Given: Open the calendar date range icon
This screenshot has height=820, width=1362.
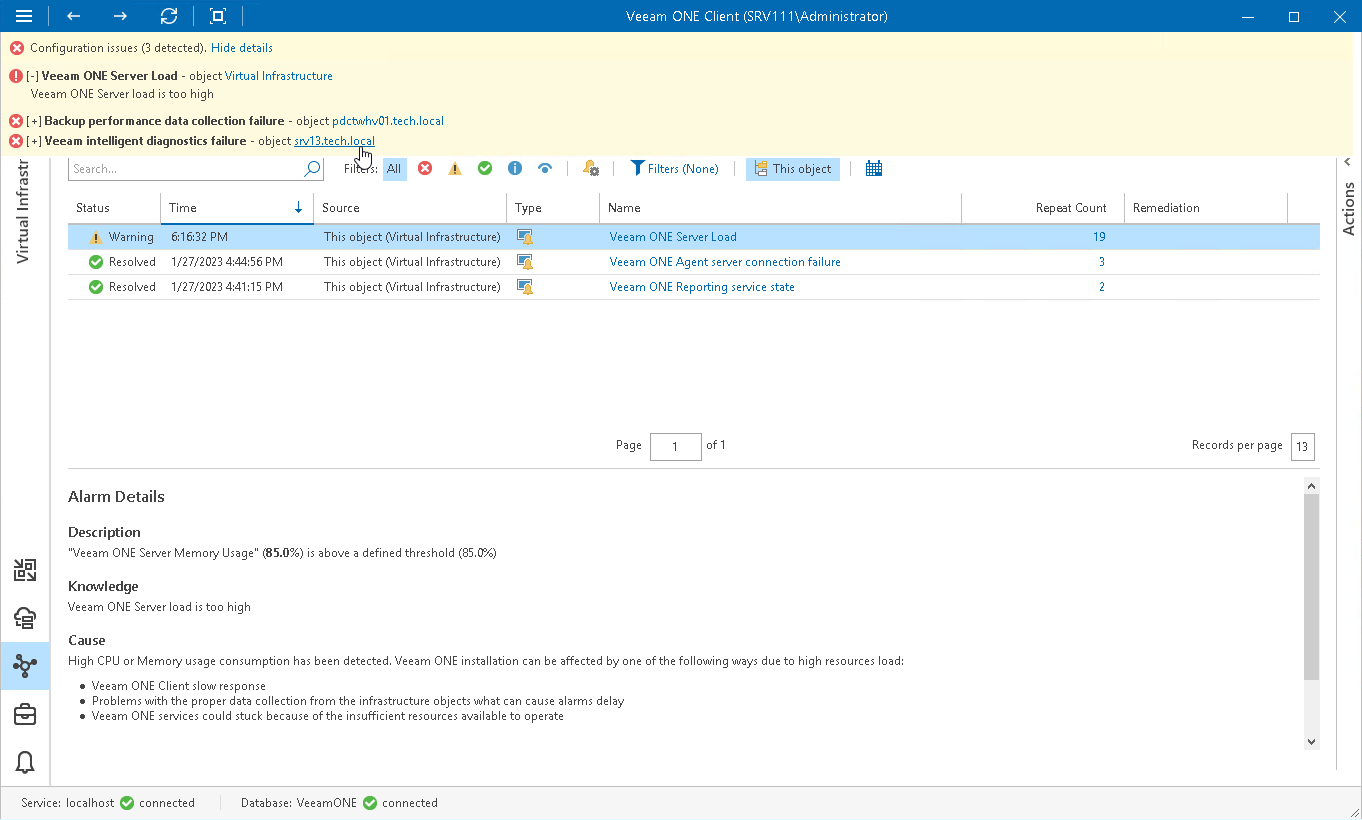Looking at the screenshot, I should (x=874, y=169).
